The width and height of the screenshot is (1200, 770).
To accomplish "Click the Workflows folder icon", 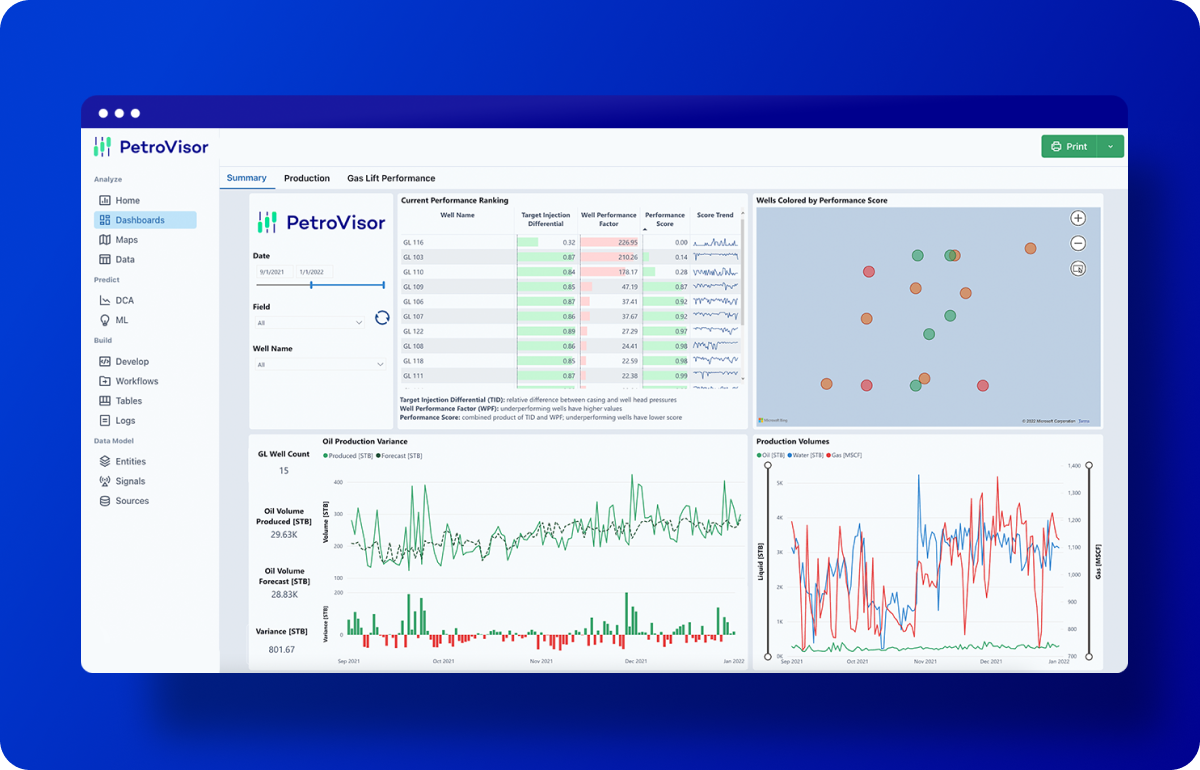I will click(x=105, y=382).
